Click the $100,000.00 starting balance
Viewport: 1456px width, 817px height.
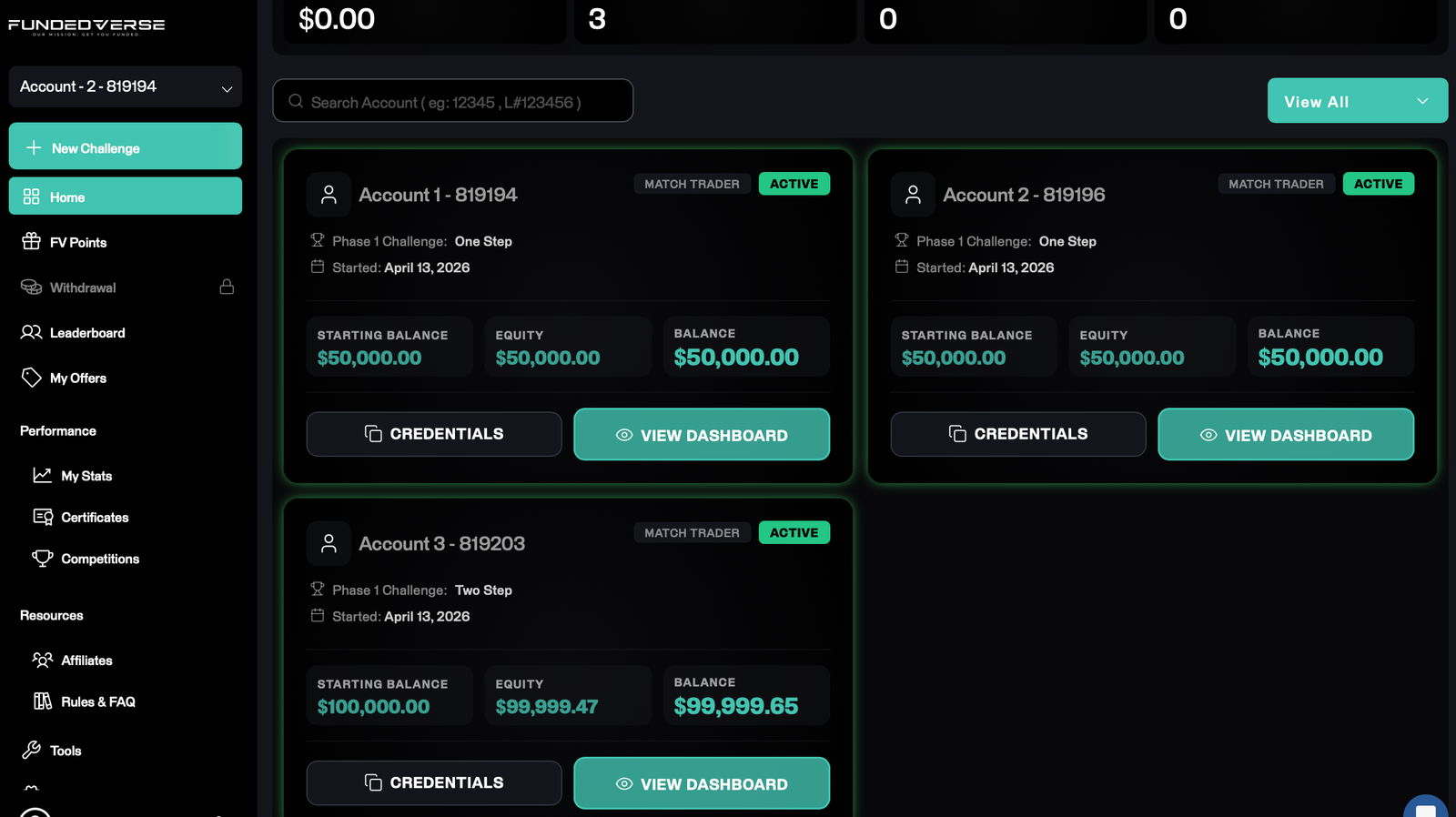(x=373, y=707)
